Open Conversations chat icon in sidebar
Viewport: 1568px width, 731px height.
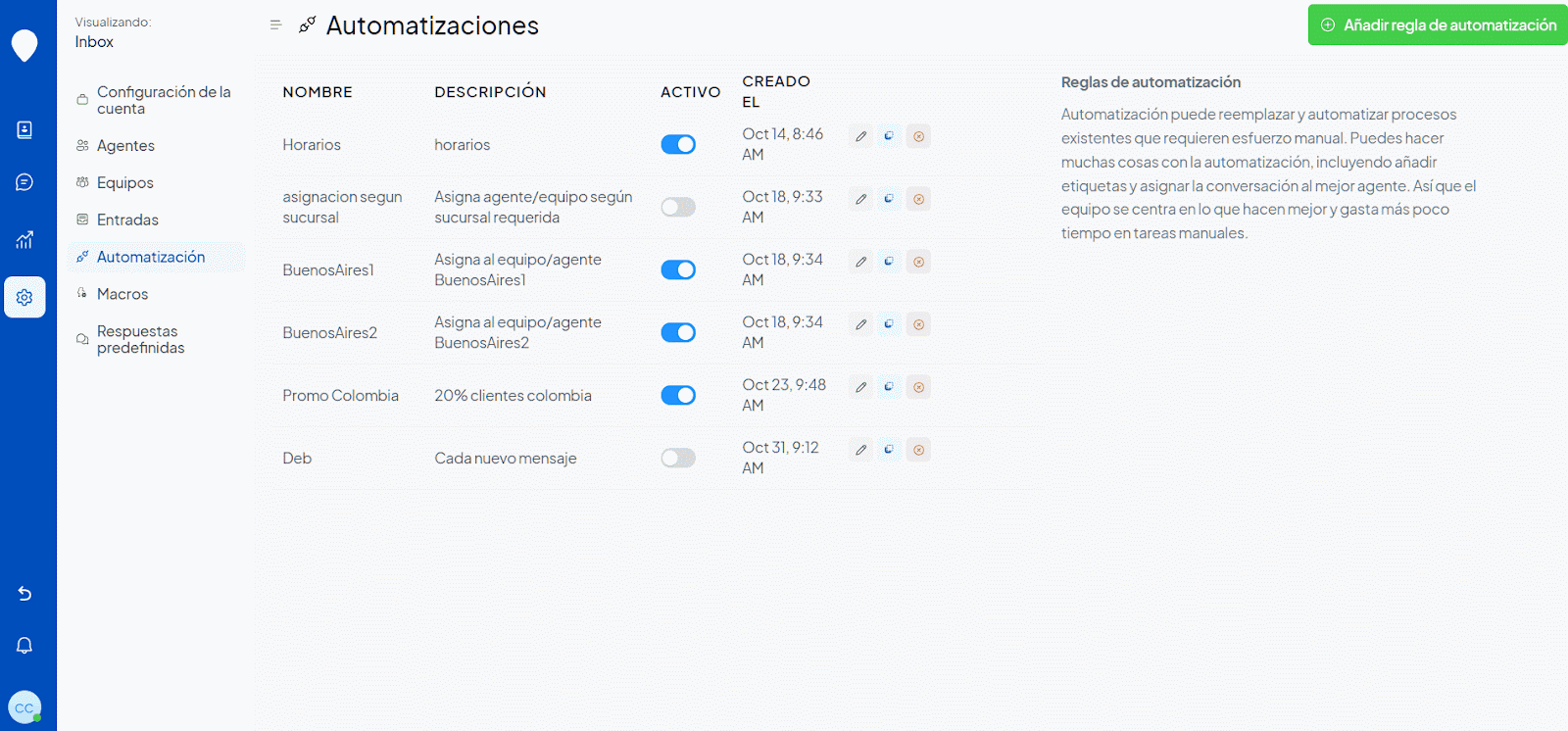point(24,182)
